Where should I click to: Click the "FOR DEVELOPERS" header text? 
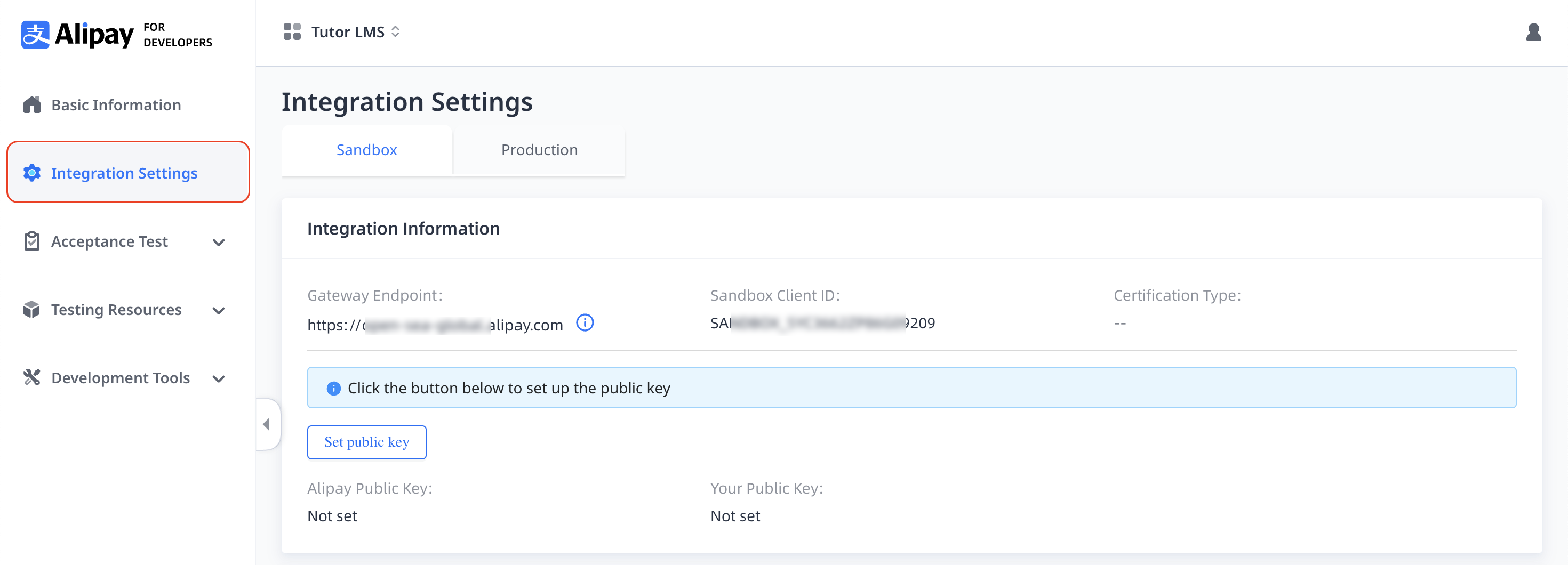178,35
